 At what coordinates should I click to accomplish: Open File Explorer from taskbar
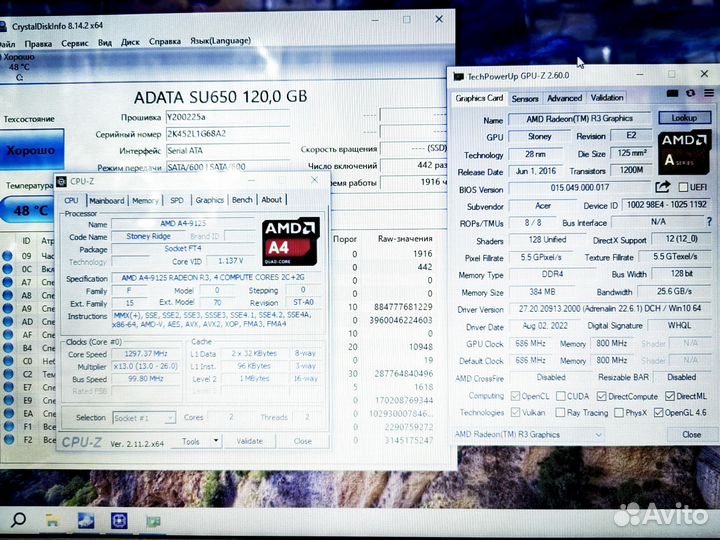point(52,521)
